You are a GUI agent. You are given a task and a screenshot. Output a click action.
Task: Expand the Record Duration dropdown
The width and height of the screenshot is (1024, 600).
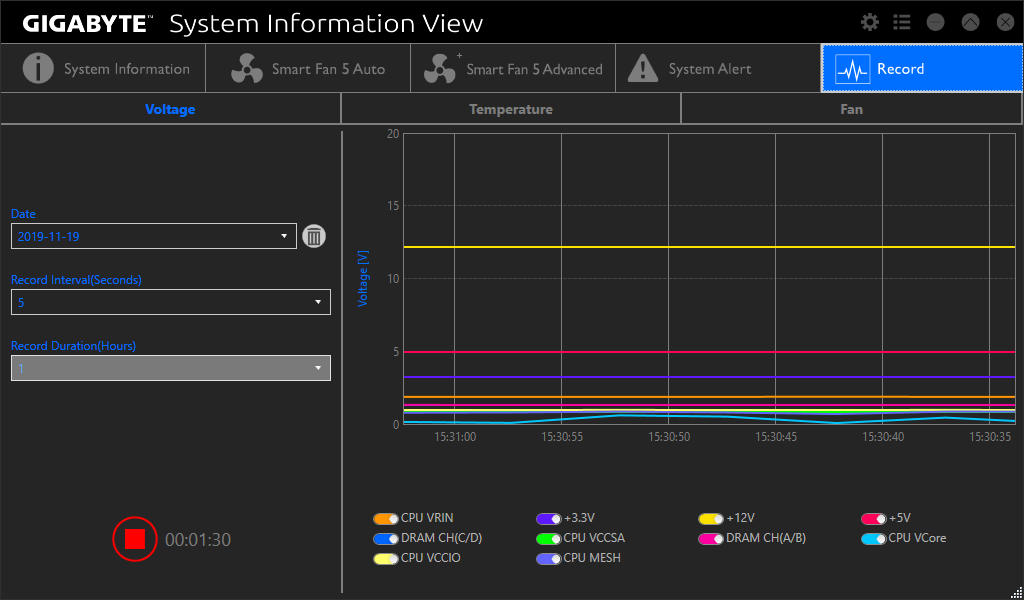click(171, 368)
